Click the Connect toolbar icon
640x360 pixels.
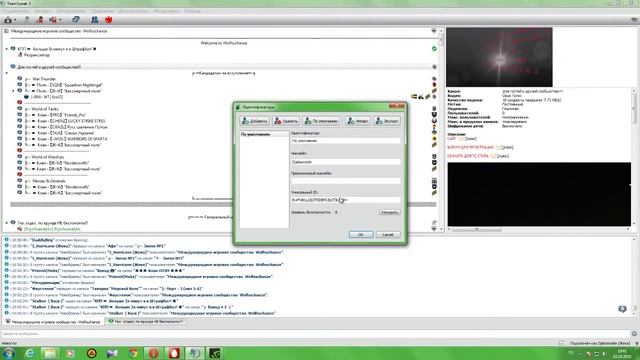pos(8,20)
